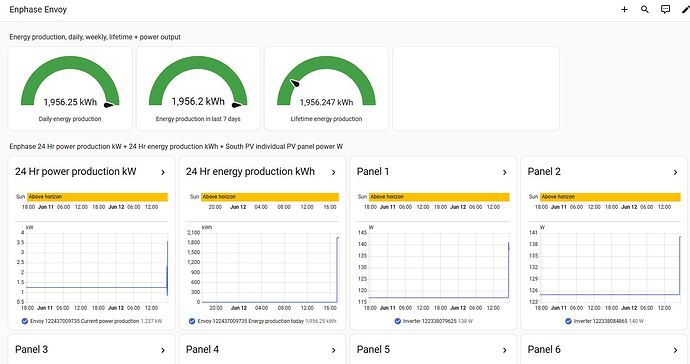Open the chat assistant icon
Image resolution: width=690 pixels, height=364 pixels.
[665, 9]
